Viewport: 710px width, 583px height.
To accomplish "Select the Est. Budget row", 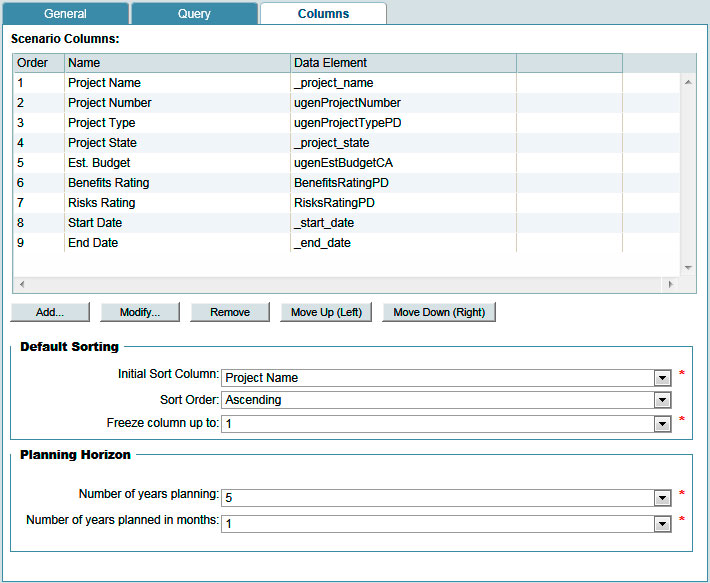I will (x=346, y=162).
